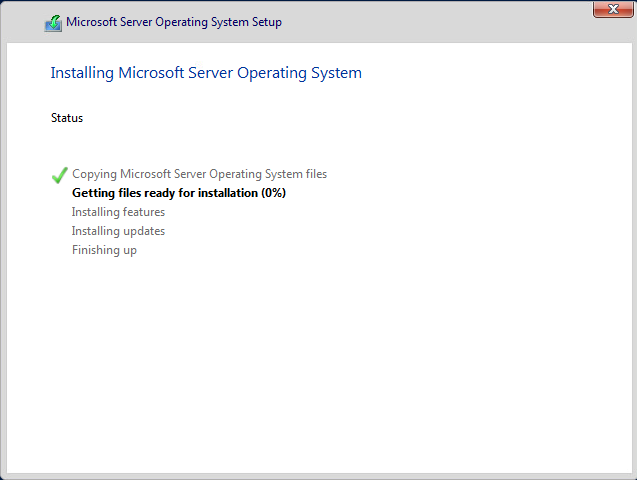Click the '(0%)' progress percentage
Screen dimensions: 637x480
point(273,193)
